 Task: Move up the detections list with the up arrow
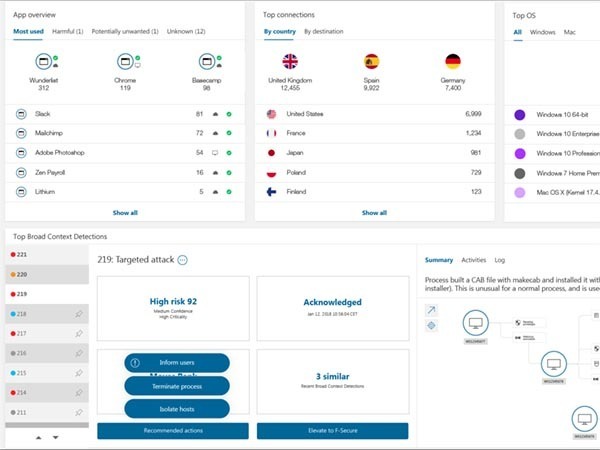(x=39, y=437)
